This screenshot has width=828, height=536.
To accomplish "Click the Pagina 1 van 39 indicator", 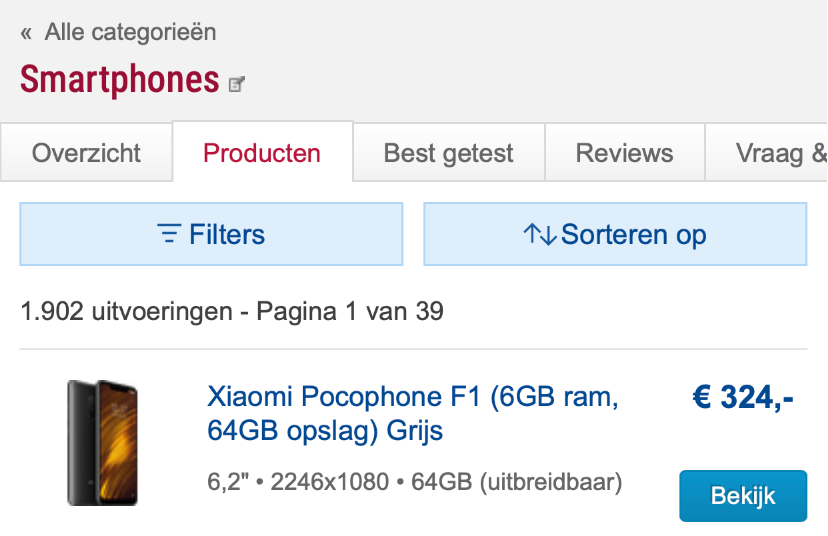I will 350,312.
